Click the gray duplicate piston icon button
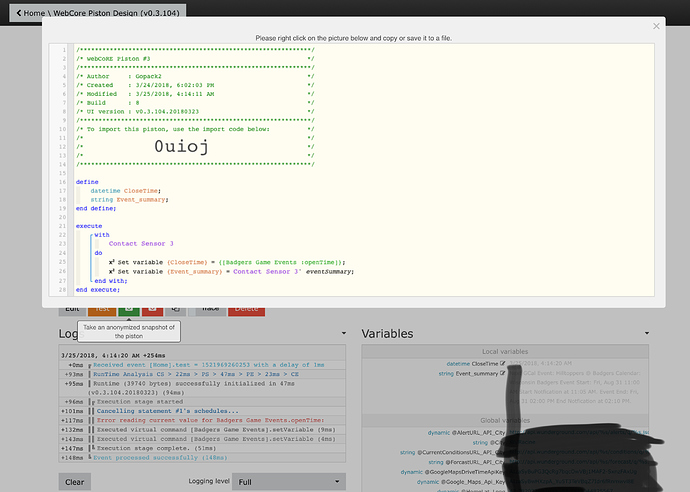 [176, 310]
